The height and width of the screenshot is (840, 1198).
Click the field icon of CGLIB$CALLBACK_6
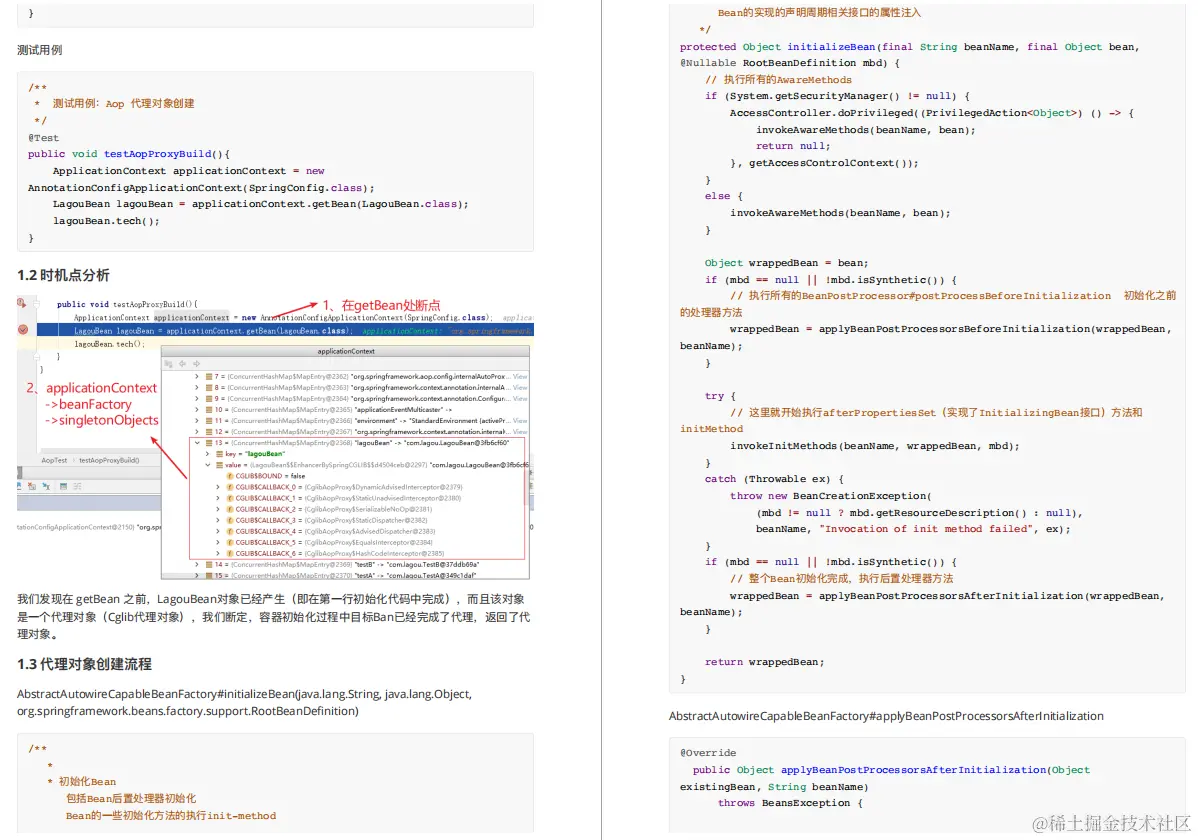point(230,553)
